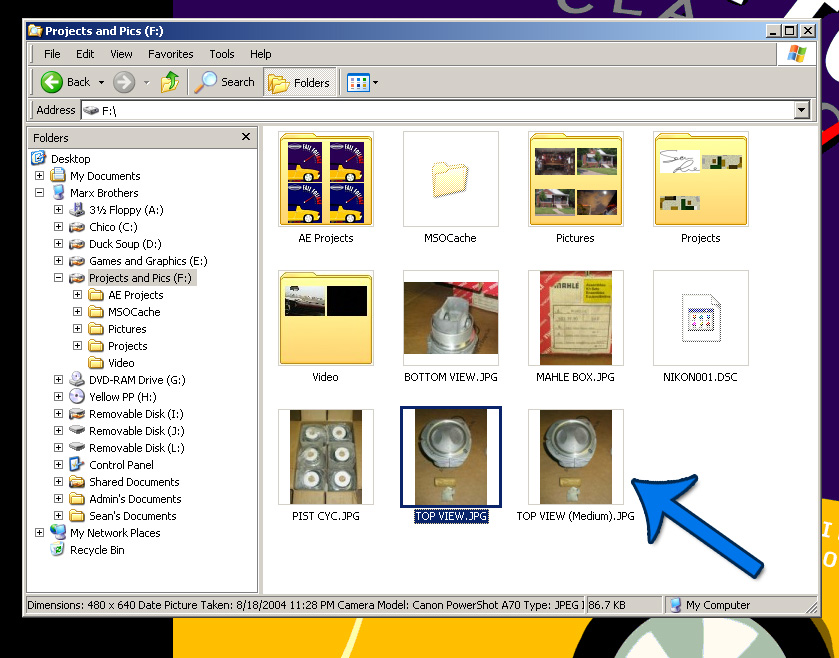This screenshot has height=658, width=839.
Task: Click the DVD-RAM Drive (G:) icon
Action: coord(77,379)
